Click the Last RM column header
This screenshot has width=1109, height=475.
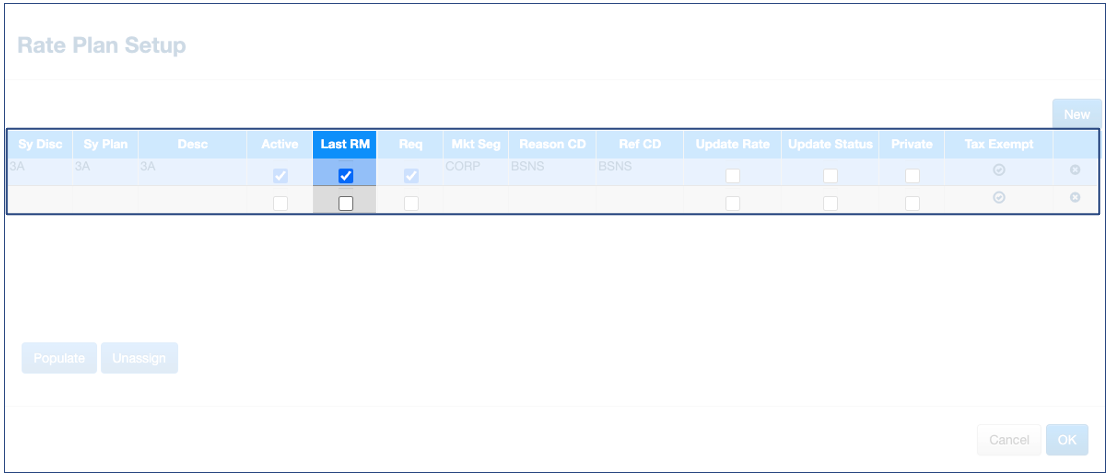coord(345,144)
